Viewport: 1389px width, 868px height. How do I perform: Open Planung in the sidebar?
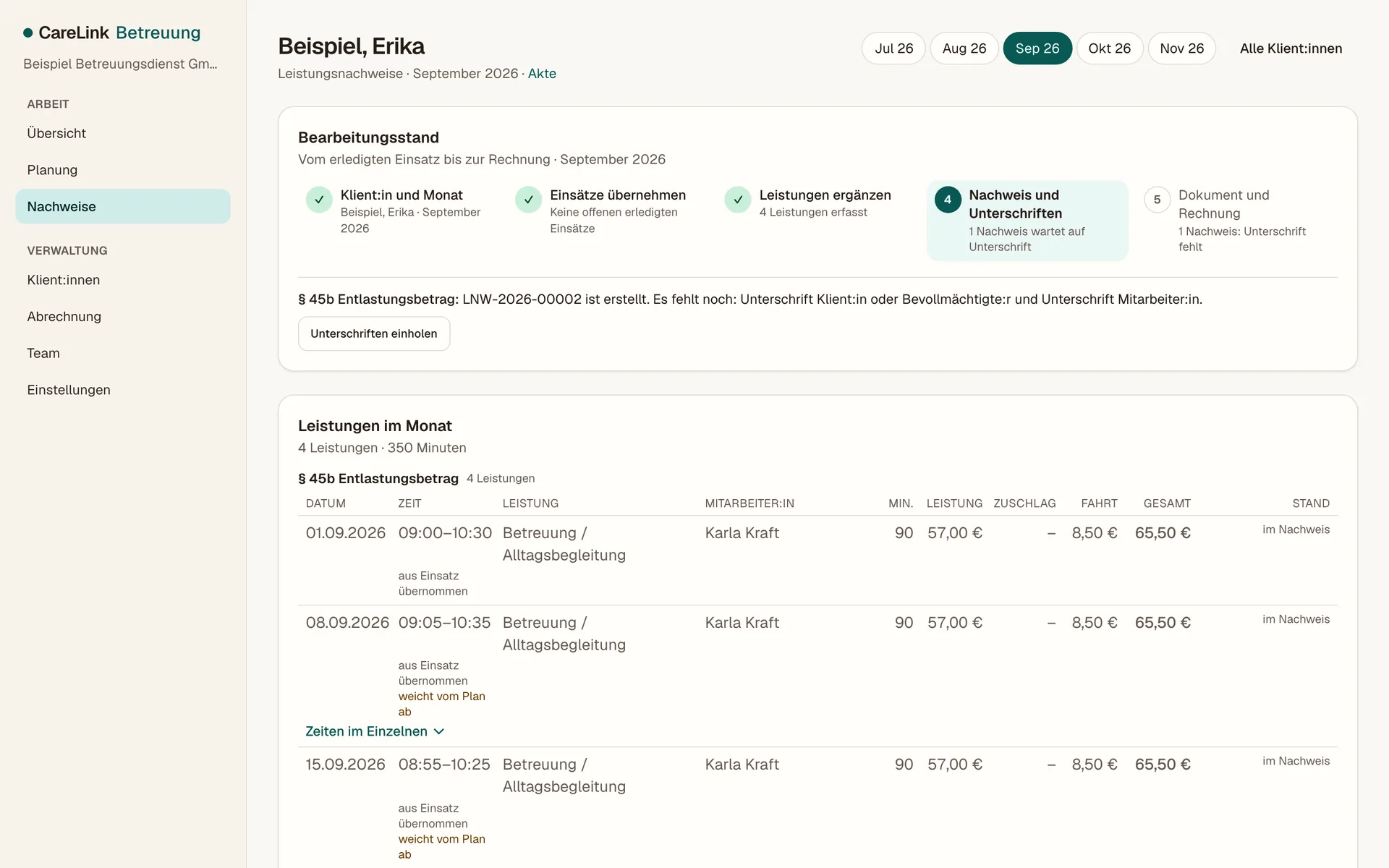pos(123,170)
